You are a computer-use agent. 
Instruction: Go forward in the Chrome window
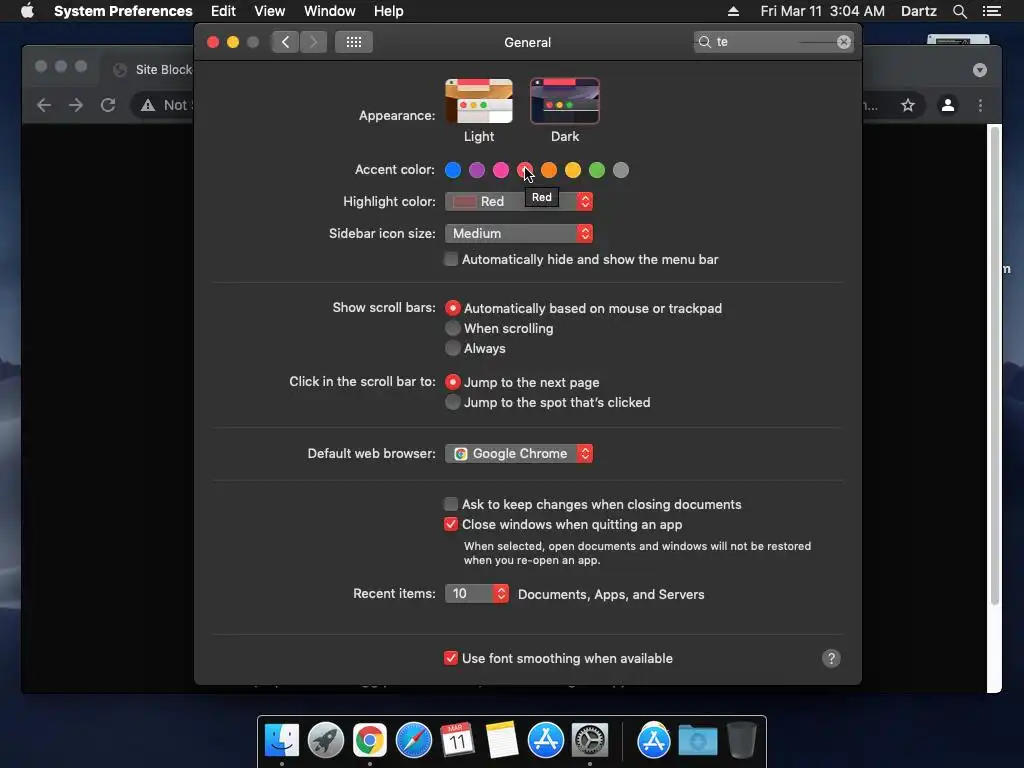coord(76,105)
